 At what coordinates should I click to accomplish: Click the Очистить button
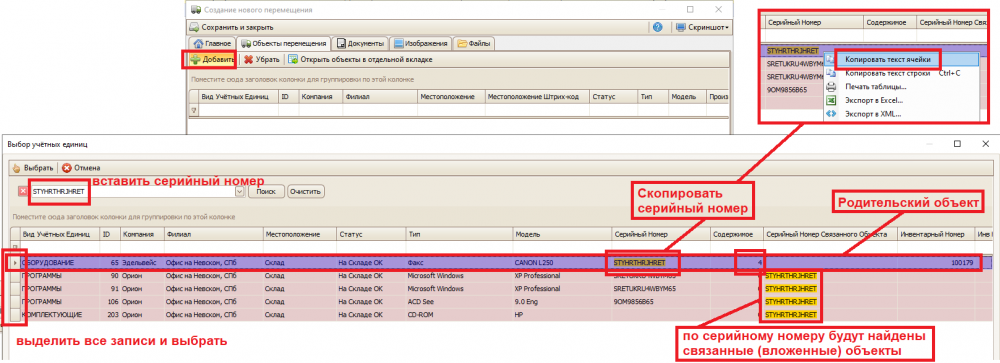click(x=306, y=191)
